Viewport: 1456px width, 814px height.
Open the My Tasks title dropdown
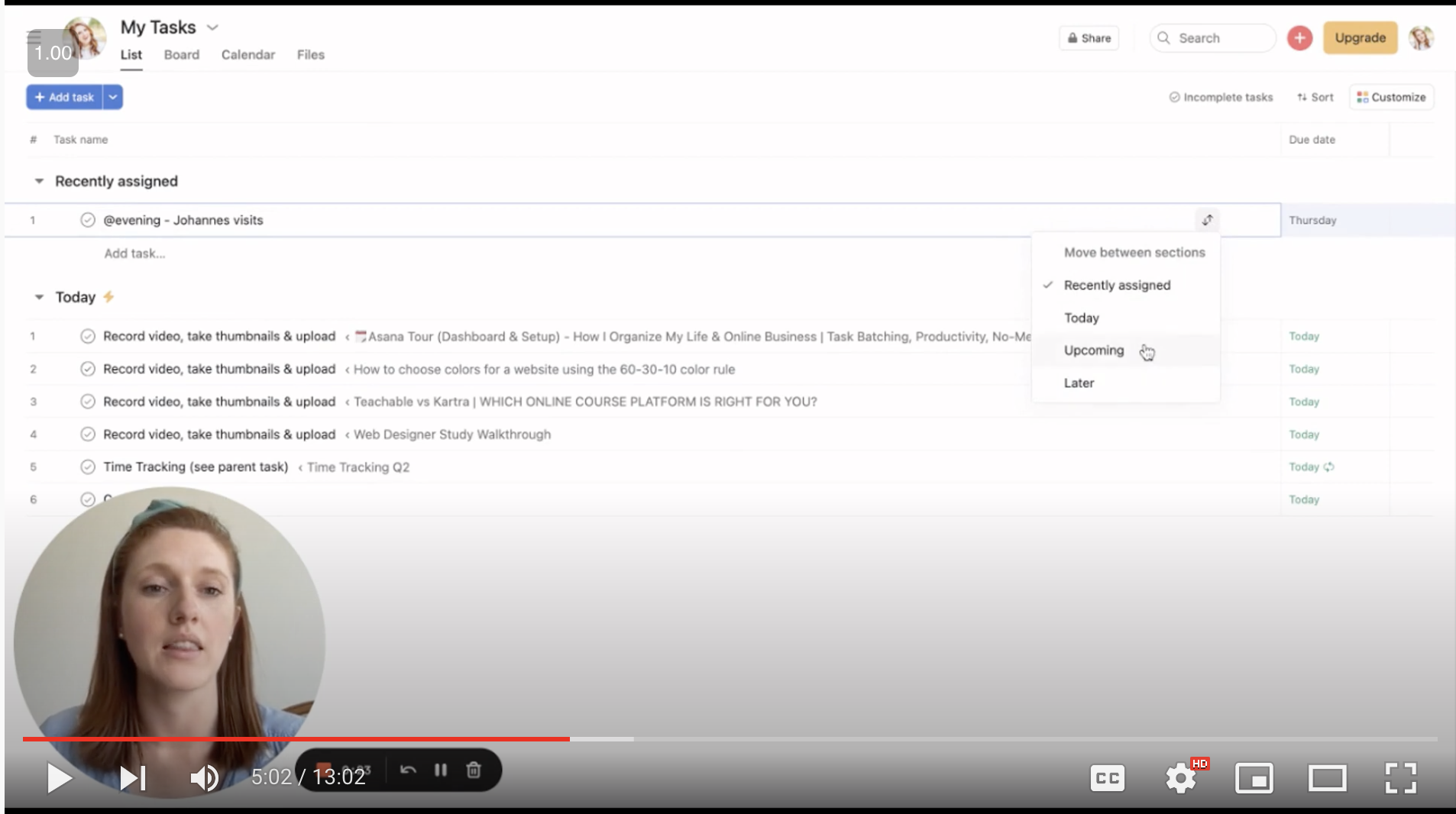(213, 27)
